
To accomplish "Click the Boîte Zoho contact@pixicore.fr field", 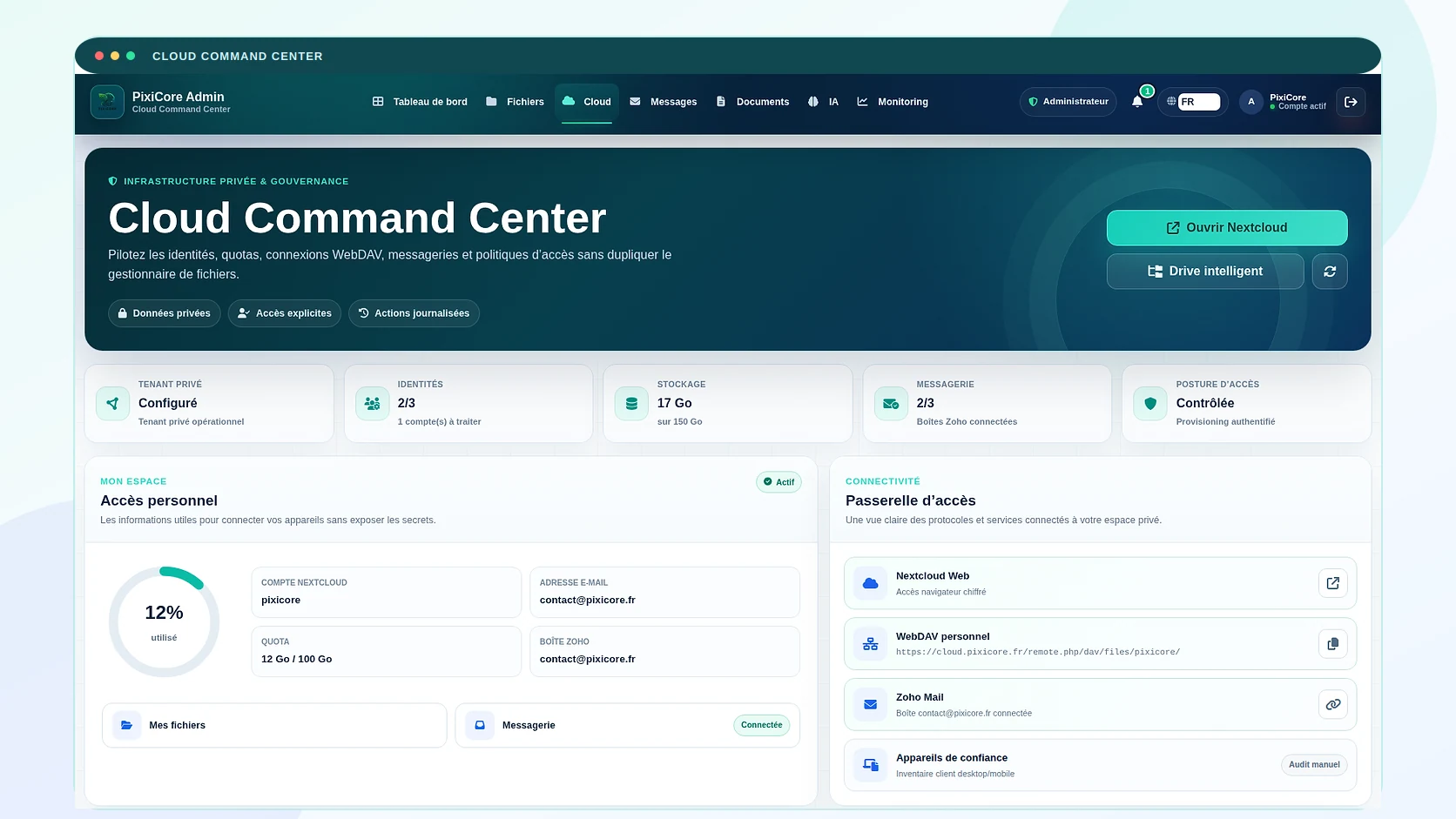I will pyautogui.click(x=664, y=652).
